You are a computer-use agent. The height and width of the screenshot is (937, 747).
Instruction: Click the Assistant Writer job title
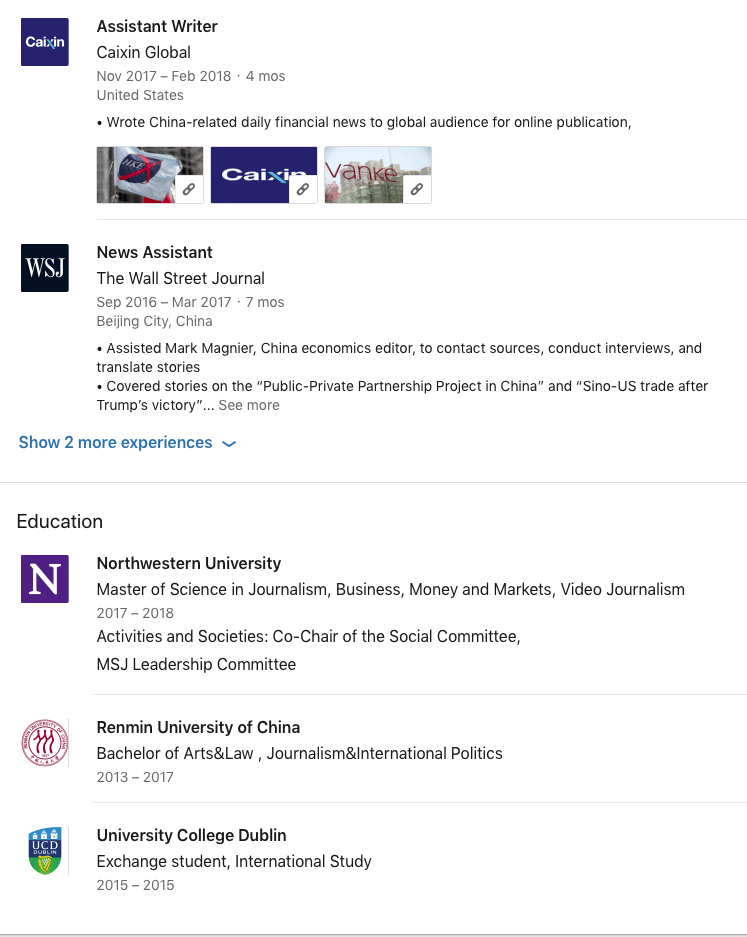[x=157, y=26]
